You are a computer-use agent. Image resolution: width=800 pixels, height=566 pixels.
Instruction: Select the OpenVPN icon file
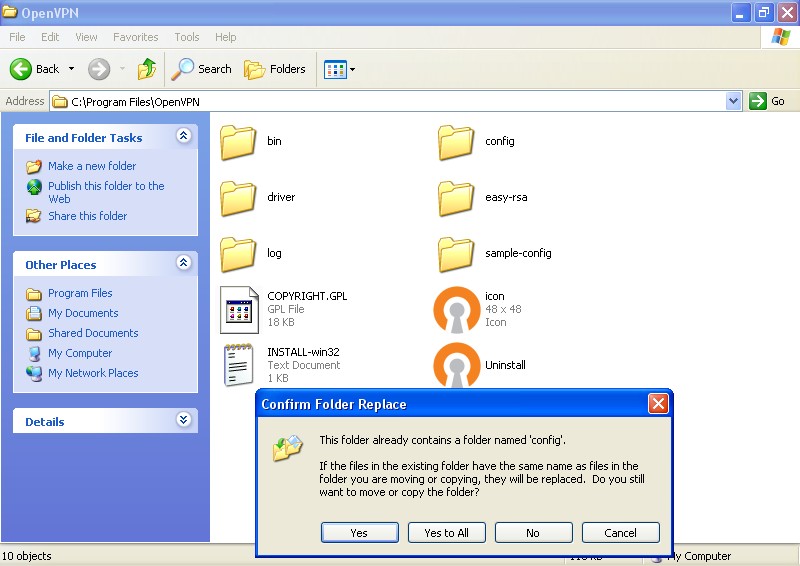coord(457,310)
